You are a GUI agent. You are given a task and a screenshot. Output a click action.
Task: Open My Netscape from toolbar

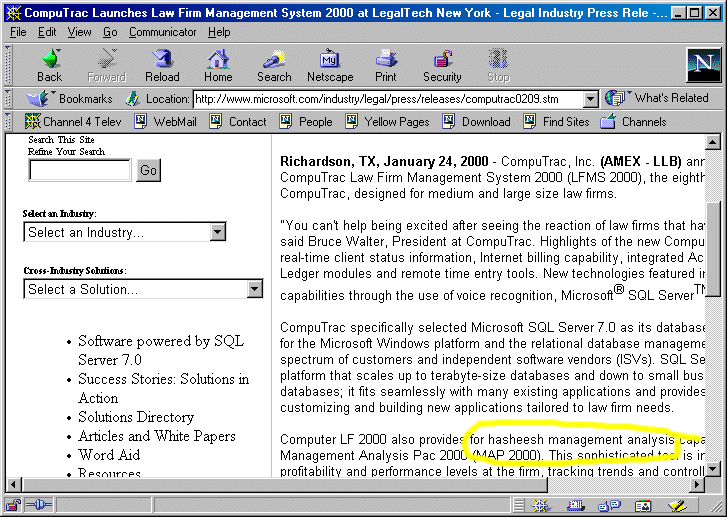point(330,65)
